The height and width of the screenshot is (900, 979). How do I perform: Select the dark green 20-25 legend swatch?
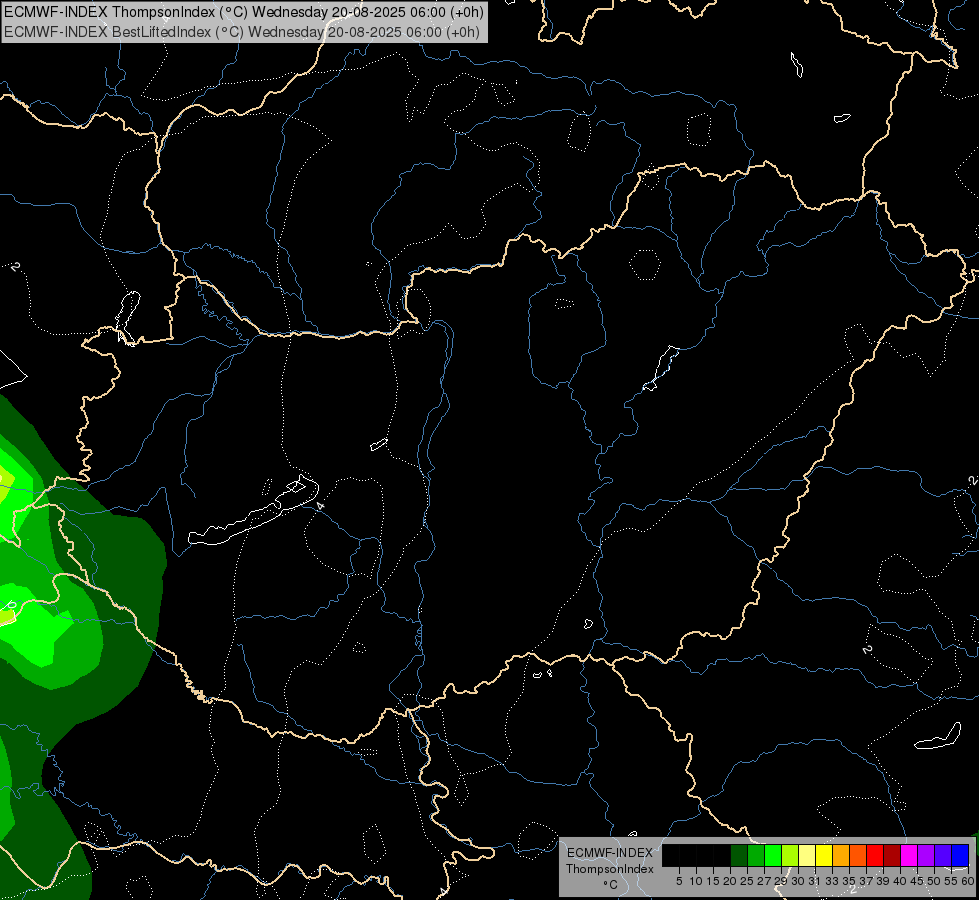coord(739,855)
